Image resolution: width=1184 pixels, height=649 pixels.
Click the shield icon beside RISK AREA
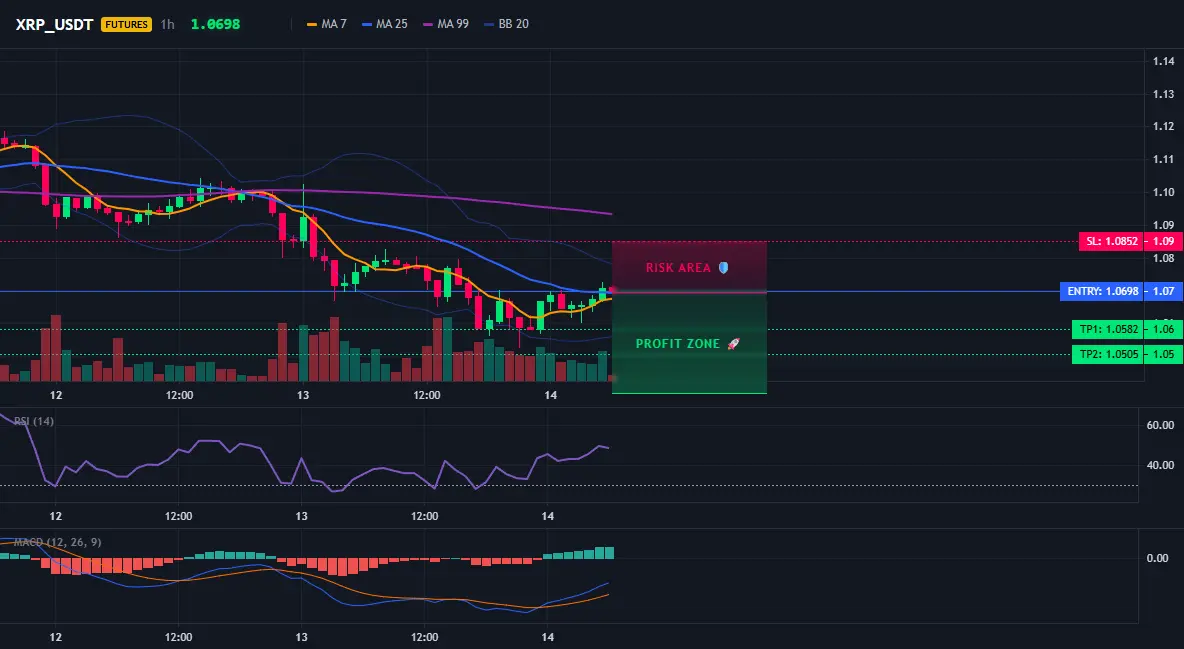click(x=723, y=267)
